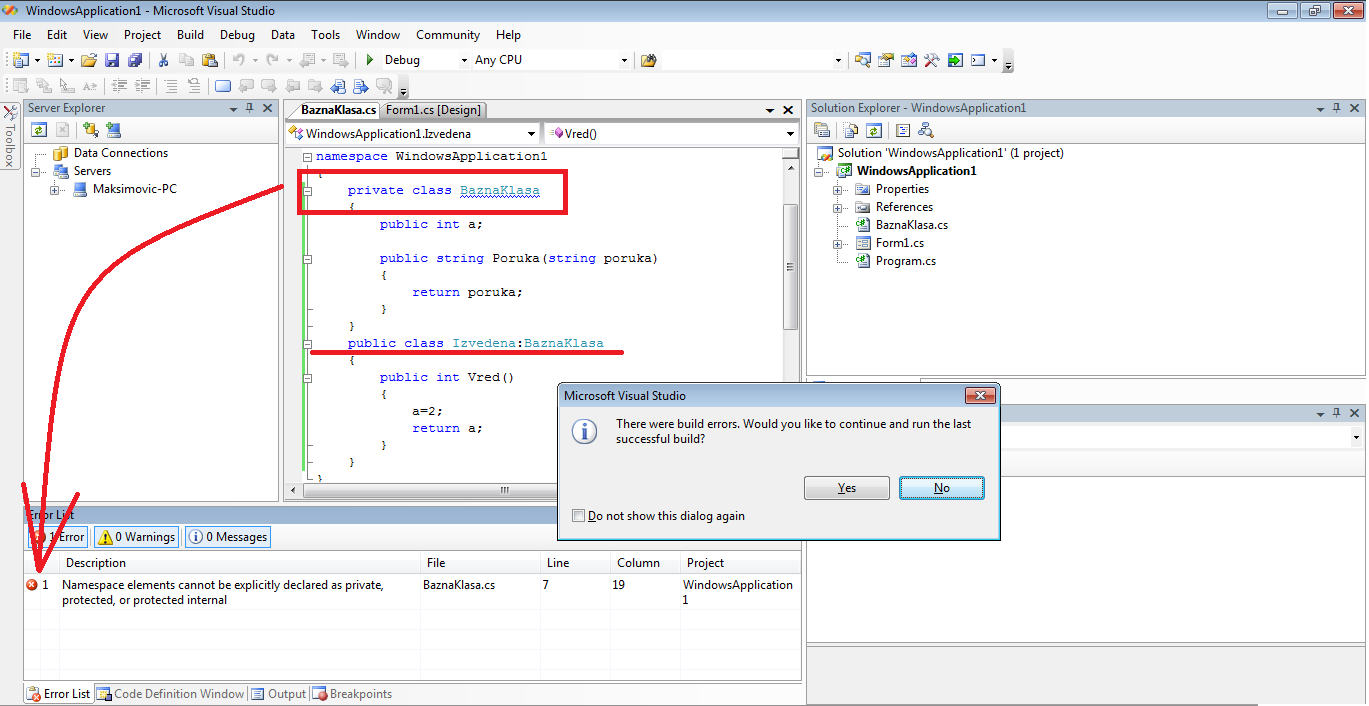
Task: Click the Save All toolbar icon
Action: click(134, 60)
